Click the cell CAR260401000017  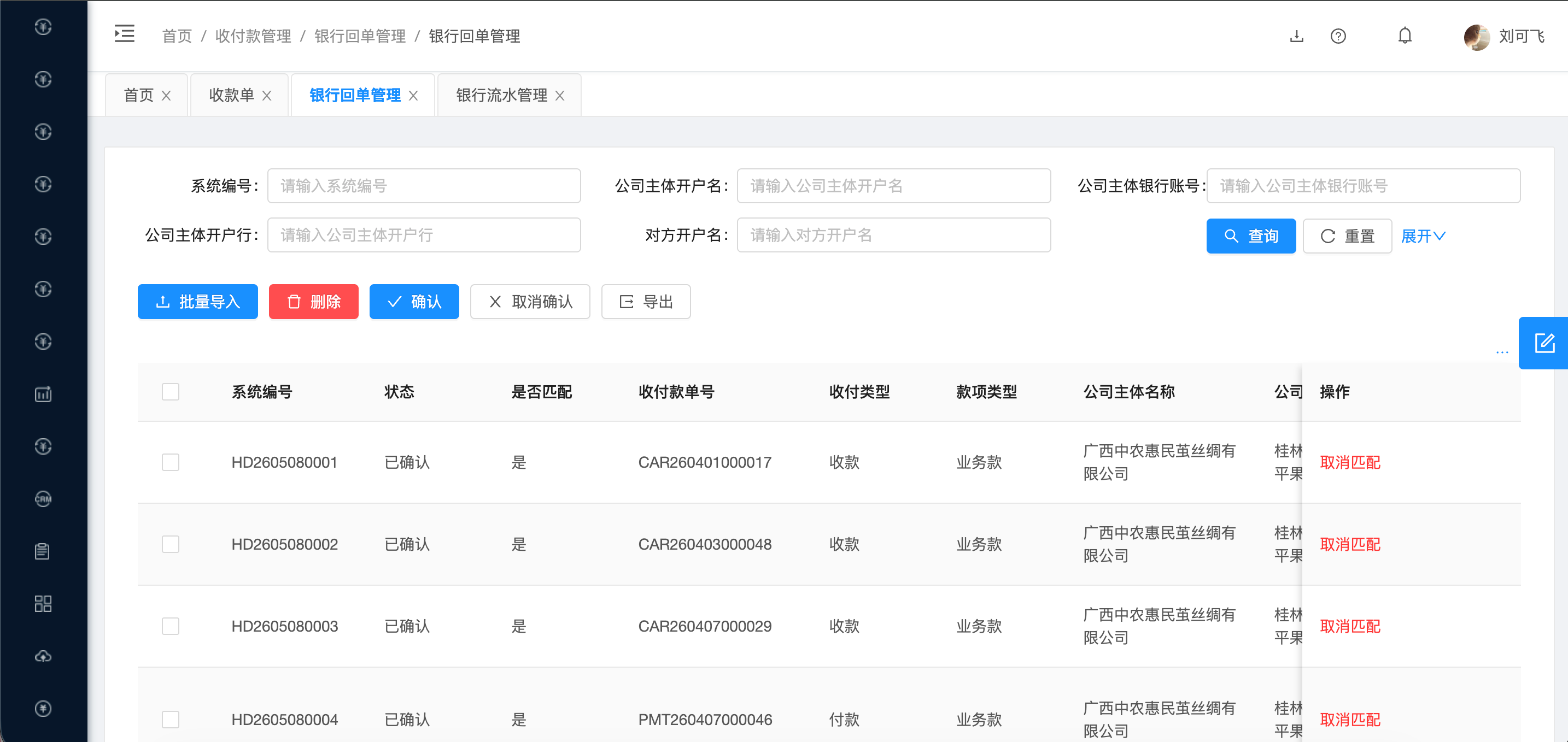coord(704,462)
